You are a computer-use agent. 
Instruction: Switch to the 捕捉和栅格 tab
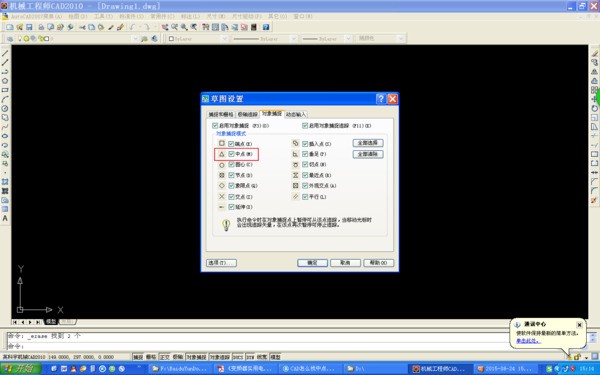click(x=220, y=114)
